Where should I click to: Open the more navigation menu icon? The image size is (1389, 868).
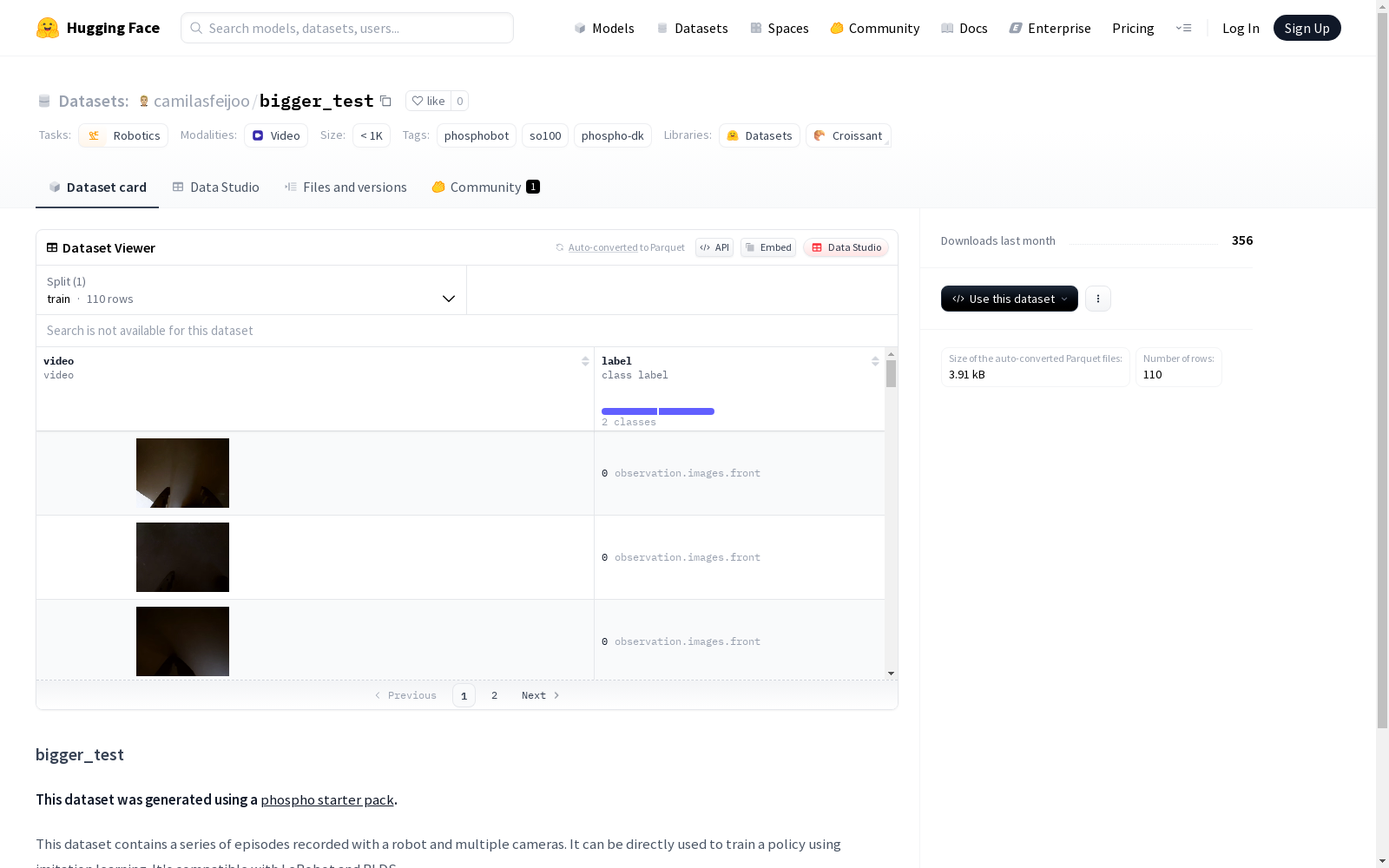pyautogui.click(x=1183, y=28)
